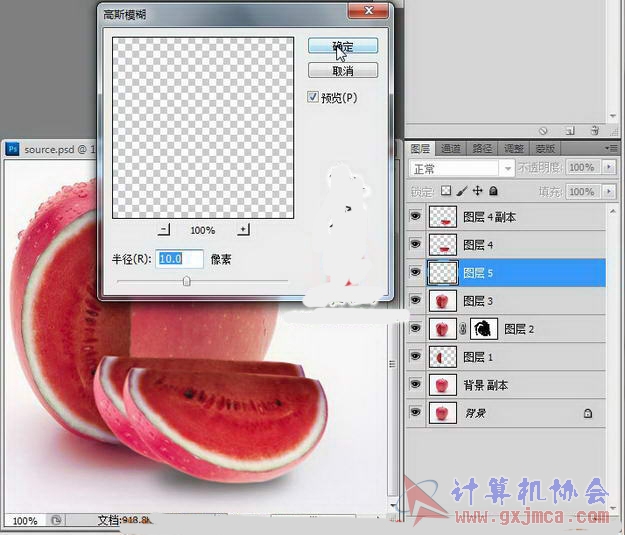
Task: Click the lock image pixels brush icon
Action: pyautogui.click(x=462, y=191)
